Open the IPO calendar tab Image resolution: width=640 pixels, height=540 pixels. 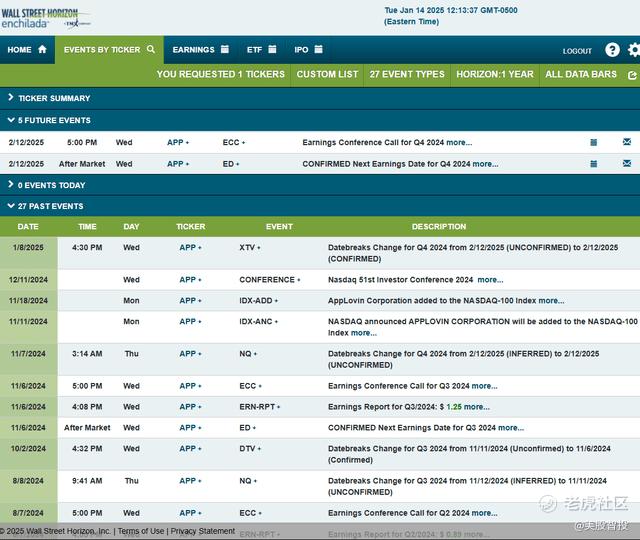point(309,50)
